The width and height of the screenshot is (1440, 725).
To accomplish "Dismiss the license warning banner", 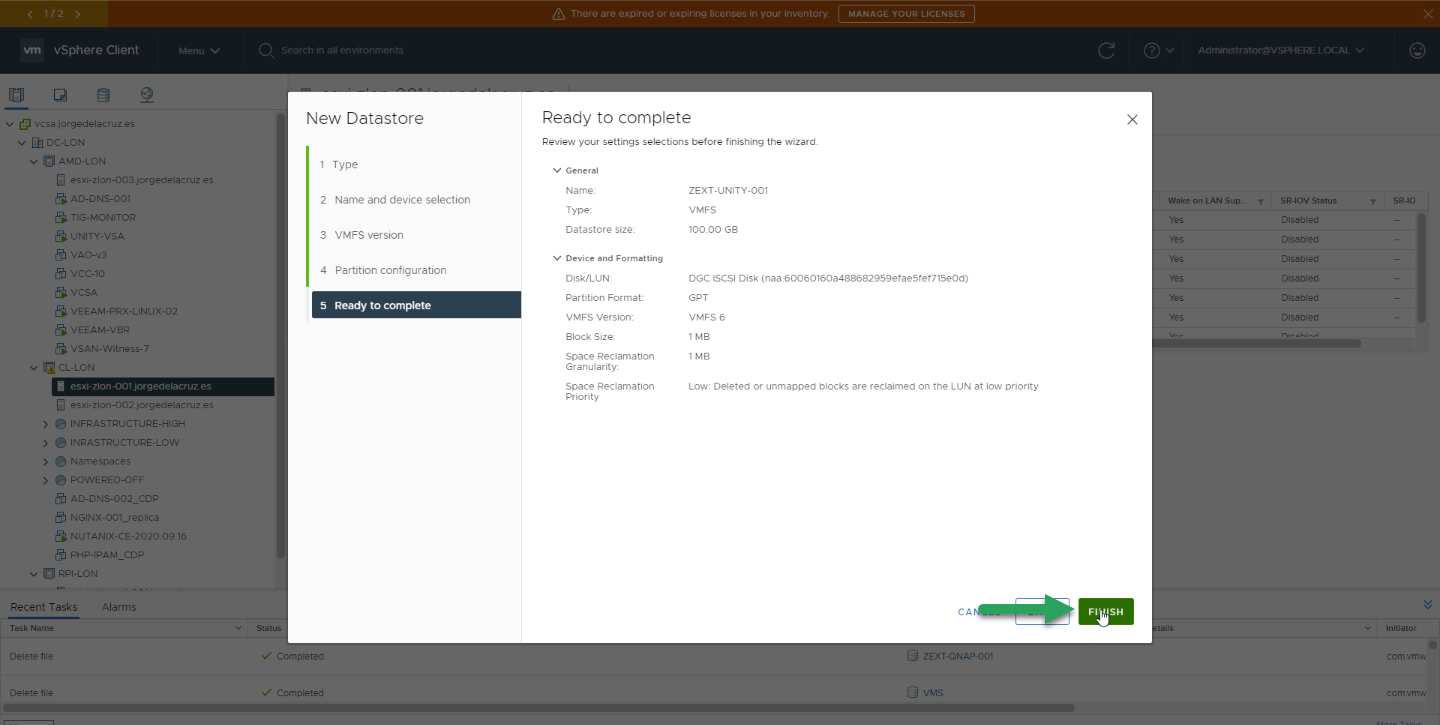I will 1427,14.
